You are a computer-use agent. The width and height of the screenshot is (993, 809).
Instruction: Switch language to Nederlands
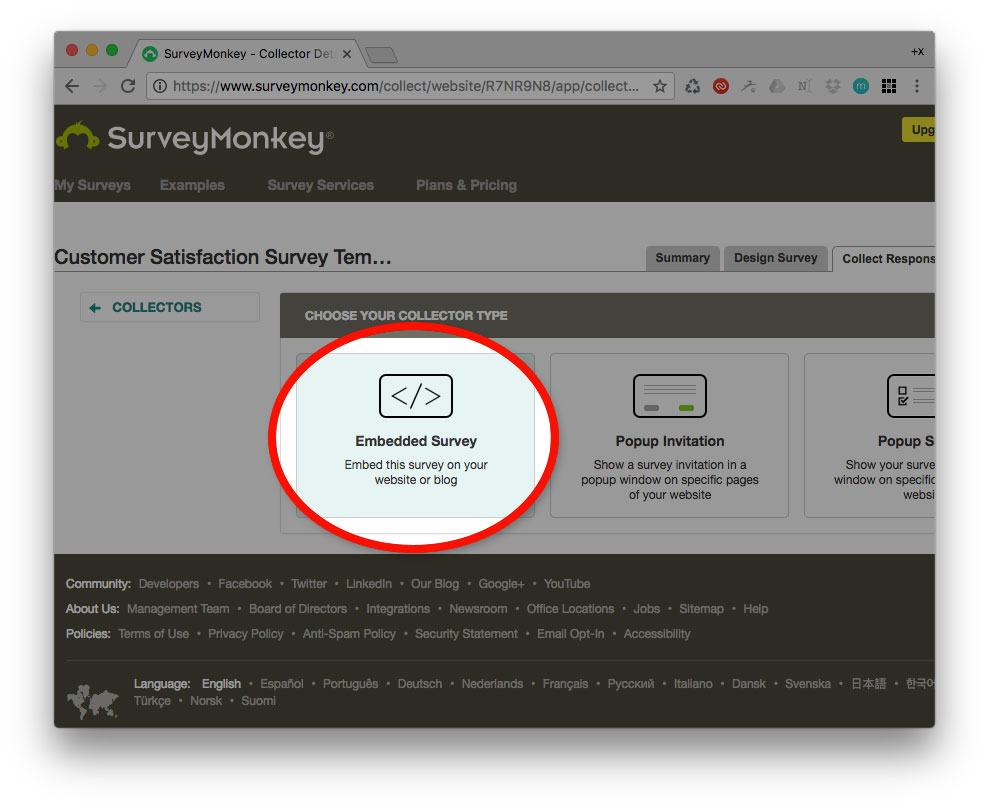(492, 684)
